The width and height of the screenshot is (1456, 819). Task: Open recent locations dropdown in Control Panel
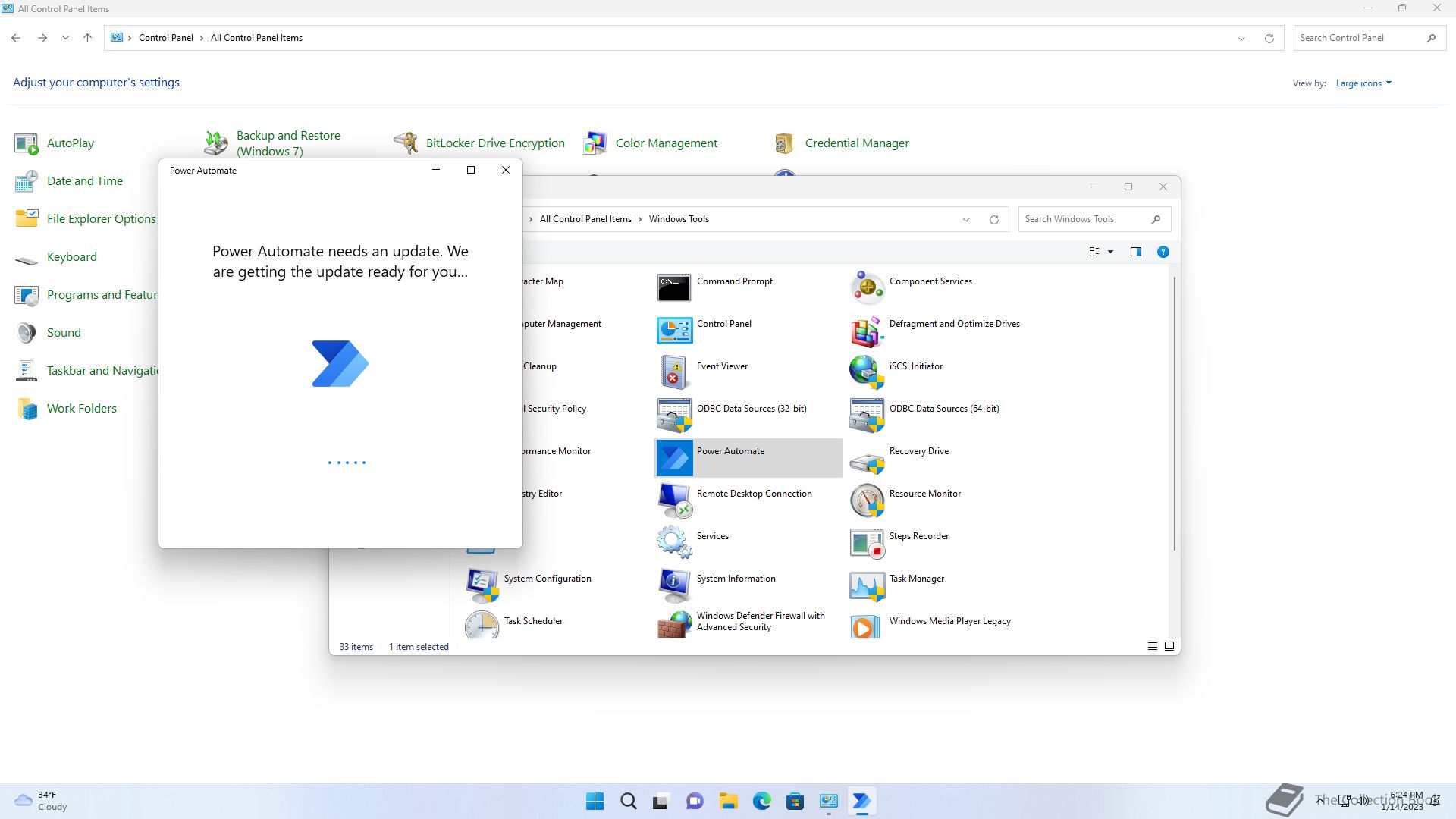[65, 38]
